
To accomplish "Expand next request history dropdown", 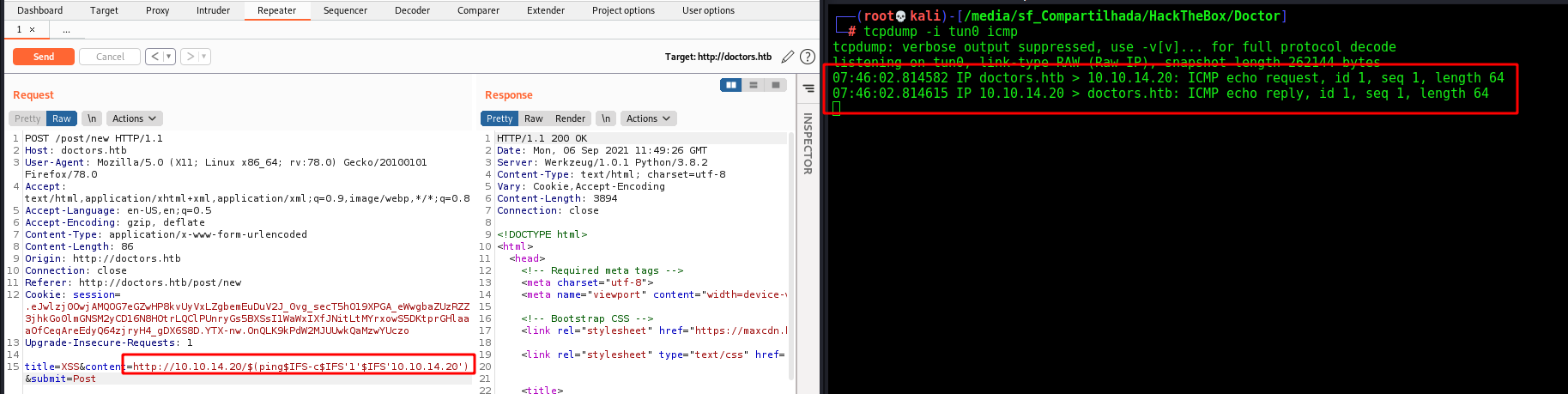I will (x=204, y=57).
